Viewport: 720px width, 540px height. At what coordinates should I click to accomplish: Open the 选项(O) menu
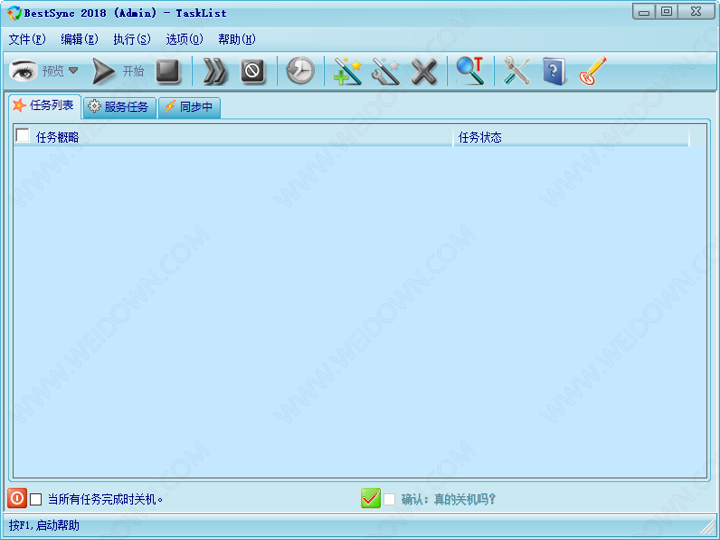(184, 39)
